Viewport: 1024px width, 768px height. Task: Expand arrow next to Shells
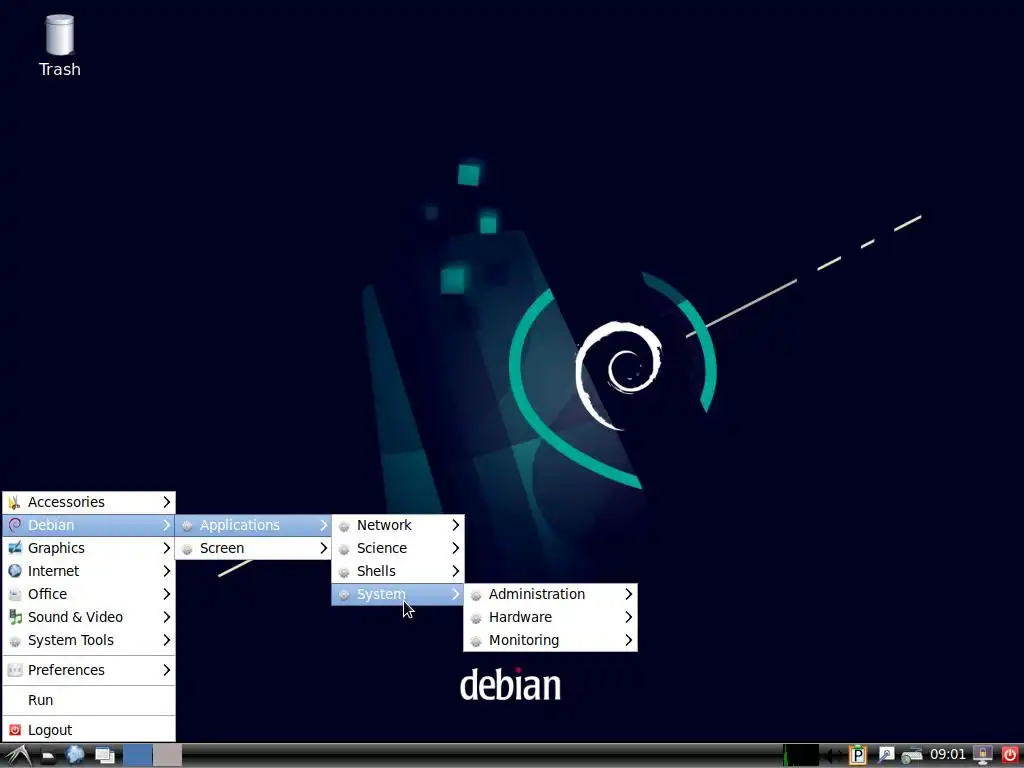(455, 571)
